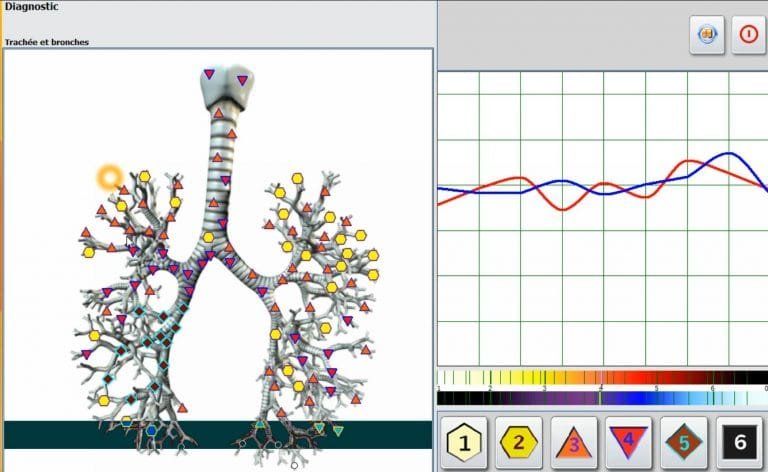Image resolution: width=768 pixels, height=472 pixels.
Task: Click the 'Trachée et bronches' label
Action: [46, 42]
